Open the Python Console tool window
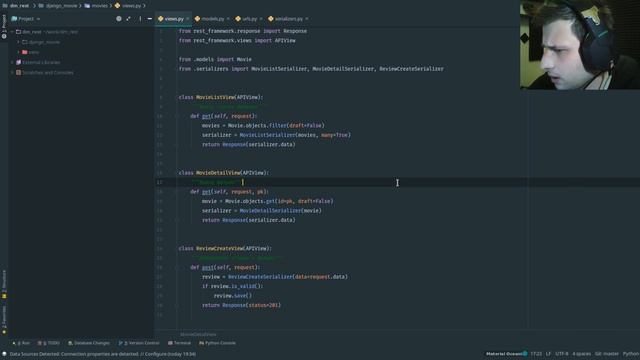640x360 pixels. coord(218,343)
